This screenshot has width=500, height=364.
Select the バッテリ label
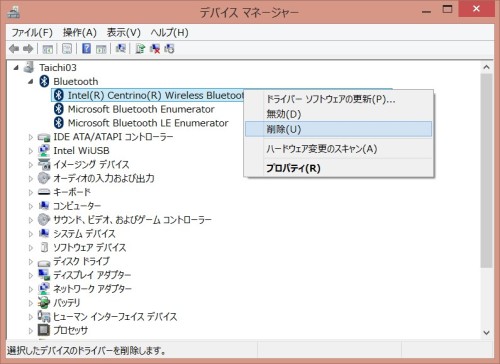click(67, 303)
